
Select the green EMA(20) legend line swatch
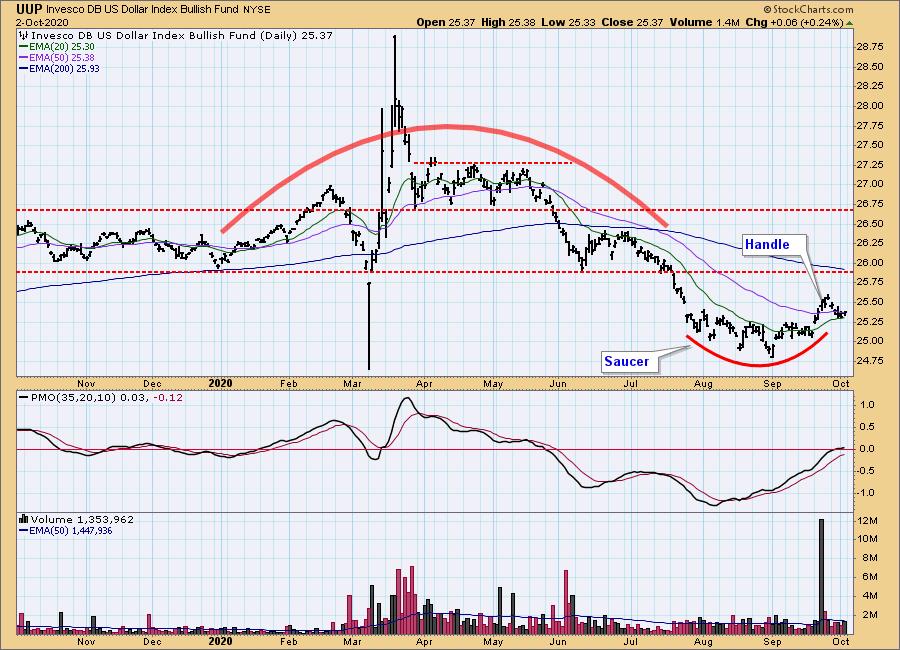point(24,47)
